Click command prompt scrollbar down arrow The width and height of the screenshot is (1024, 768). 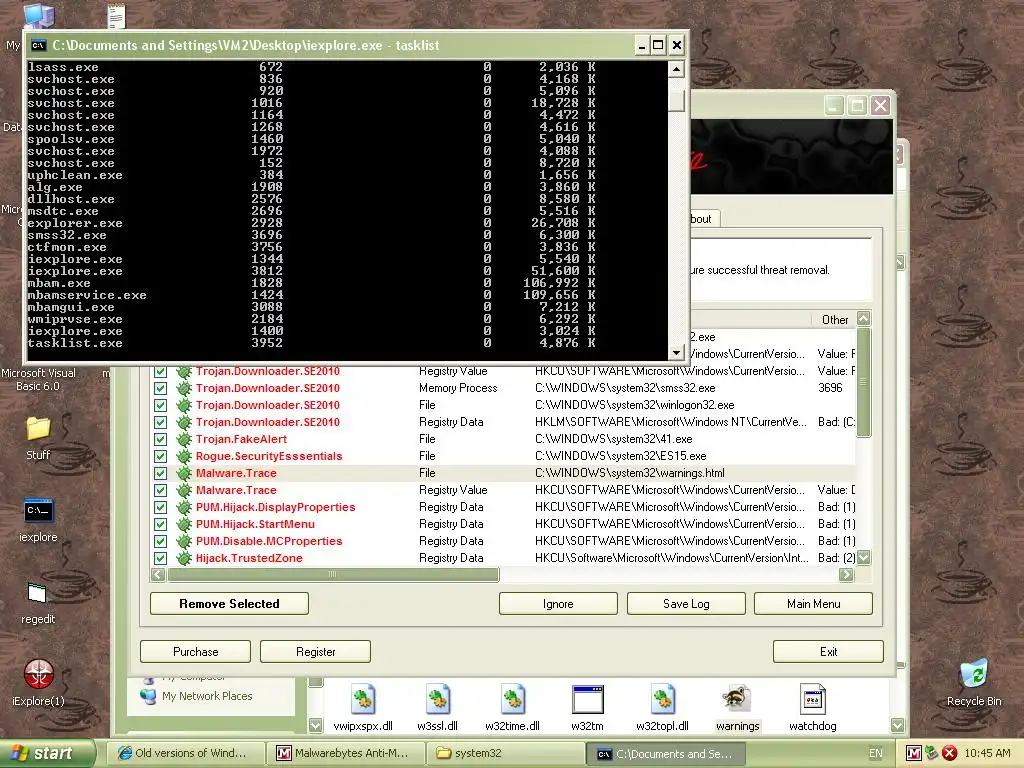(677, 353)
